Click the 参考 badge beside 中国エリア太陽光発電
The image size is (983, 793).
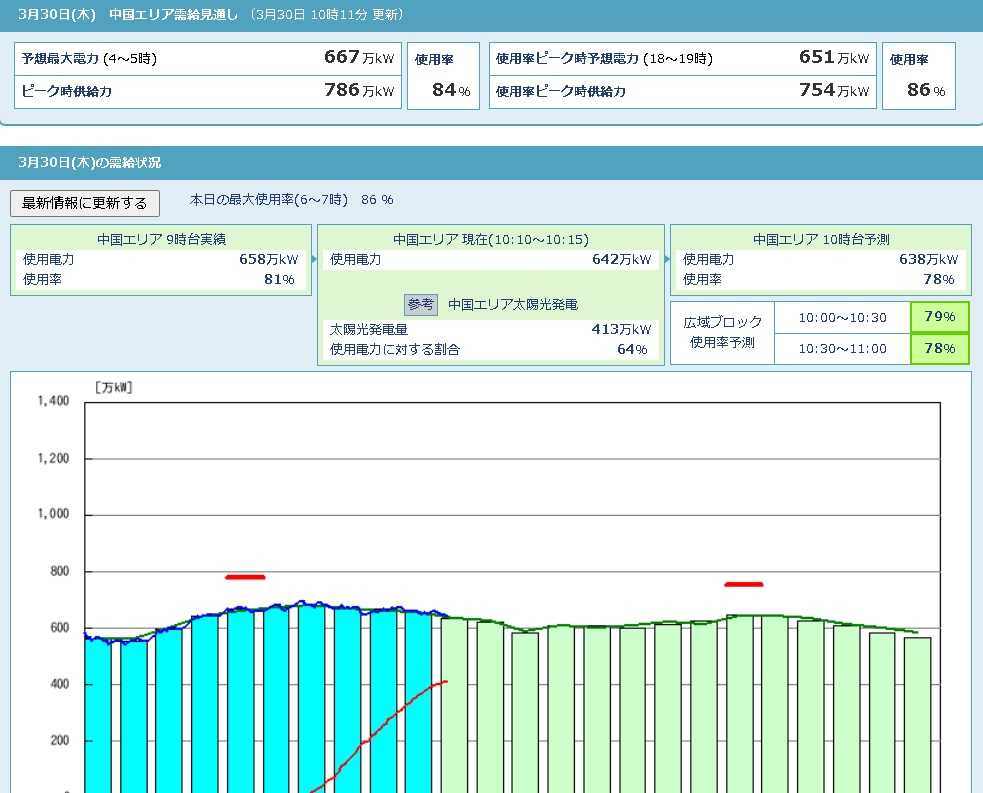tap(421, 304)
